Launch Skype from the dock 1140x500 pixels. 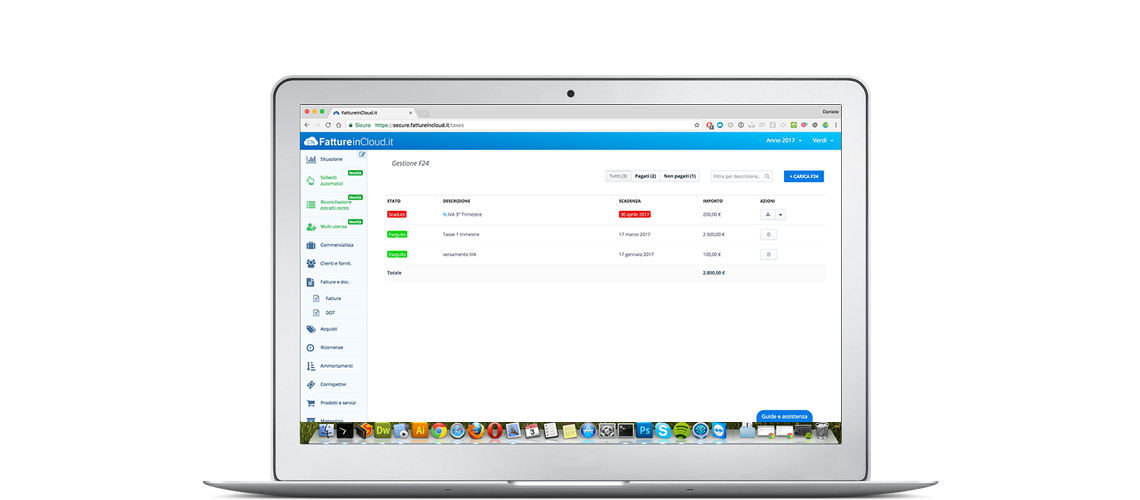(663, 430)
